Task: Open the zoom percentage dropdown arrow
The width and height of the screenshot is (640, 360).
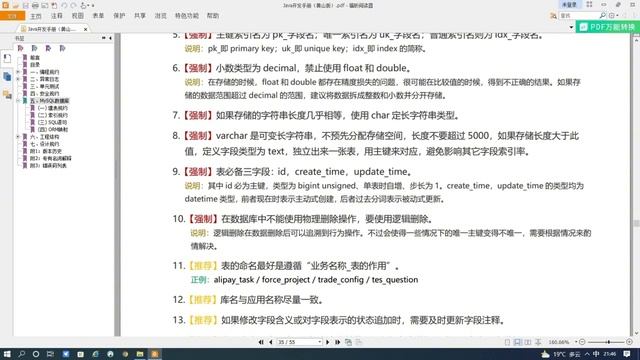Action: (576, 342)
